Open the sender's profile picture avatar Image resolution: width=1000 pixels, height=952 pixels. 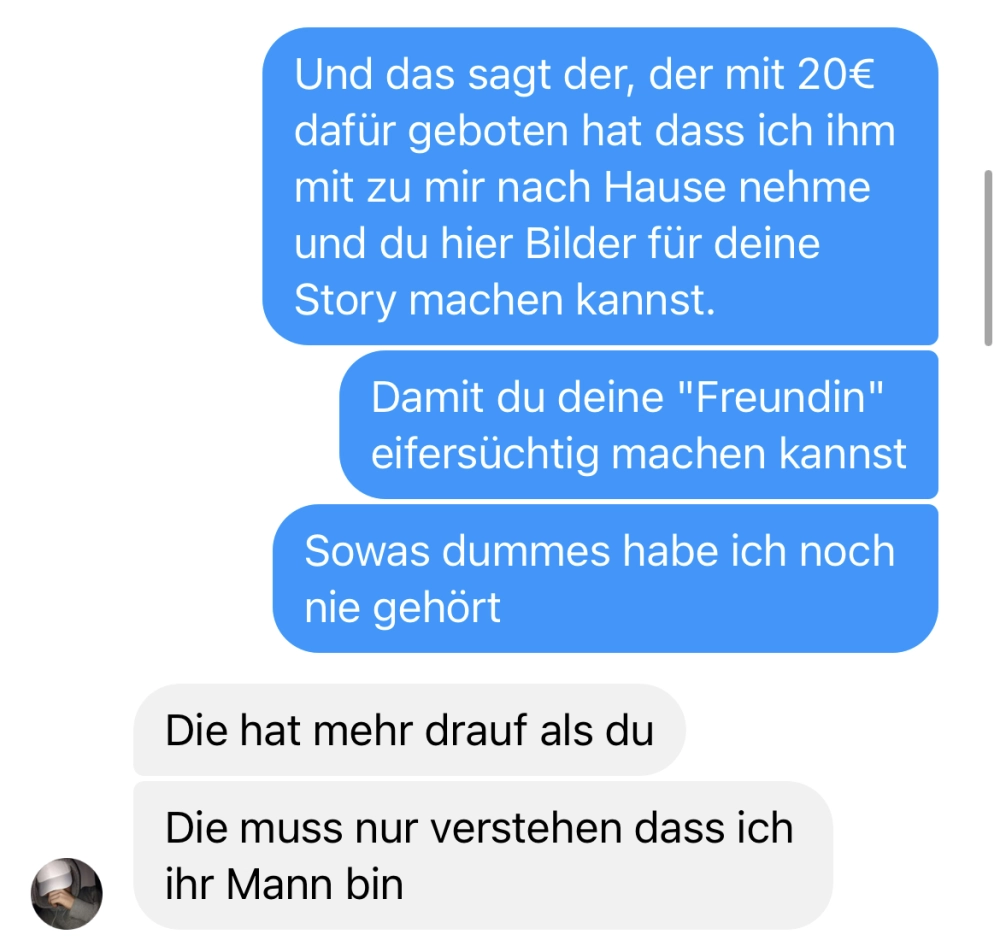(67, 893)
